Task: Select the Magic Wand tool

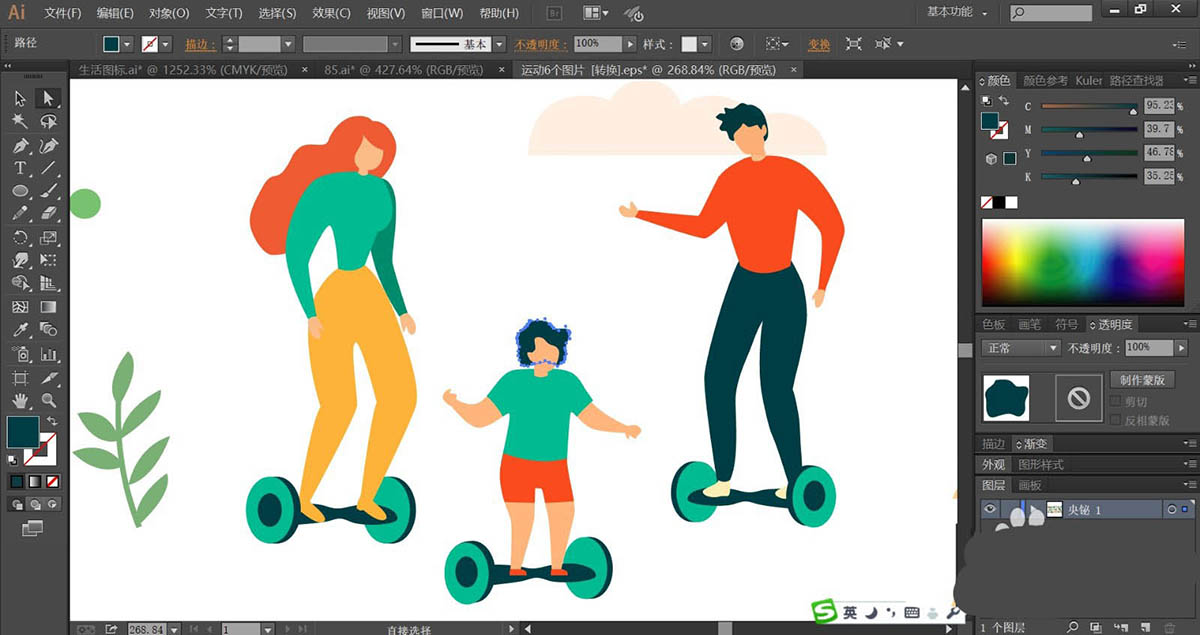Action: (x=20, y=121)
